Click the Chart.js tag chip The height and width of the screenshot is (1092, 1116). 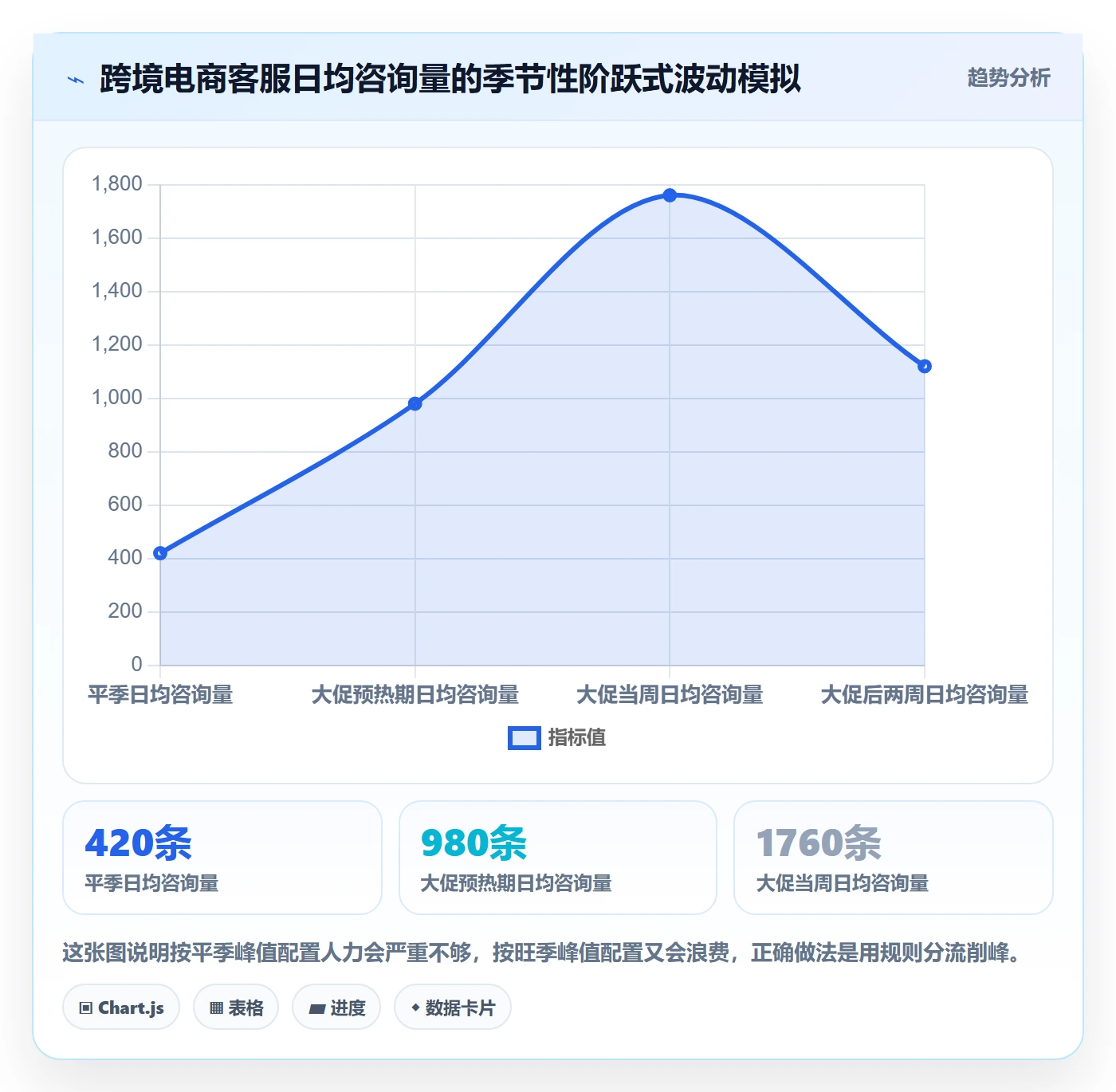coord(121,1008)
